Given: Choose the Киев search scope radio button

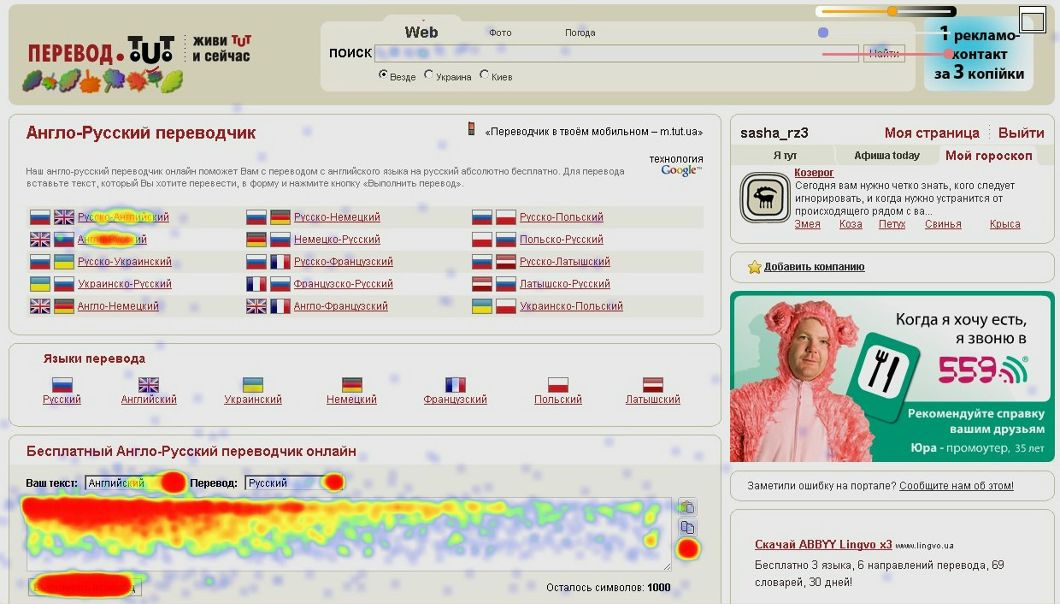Looking at the screenshot, I should [485, 75].
